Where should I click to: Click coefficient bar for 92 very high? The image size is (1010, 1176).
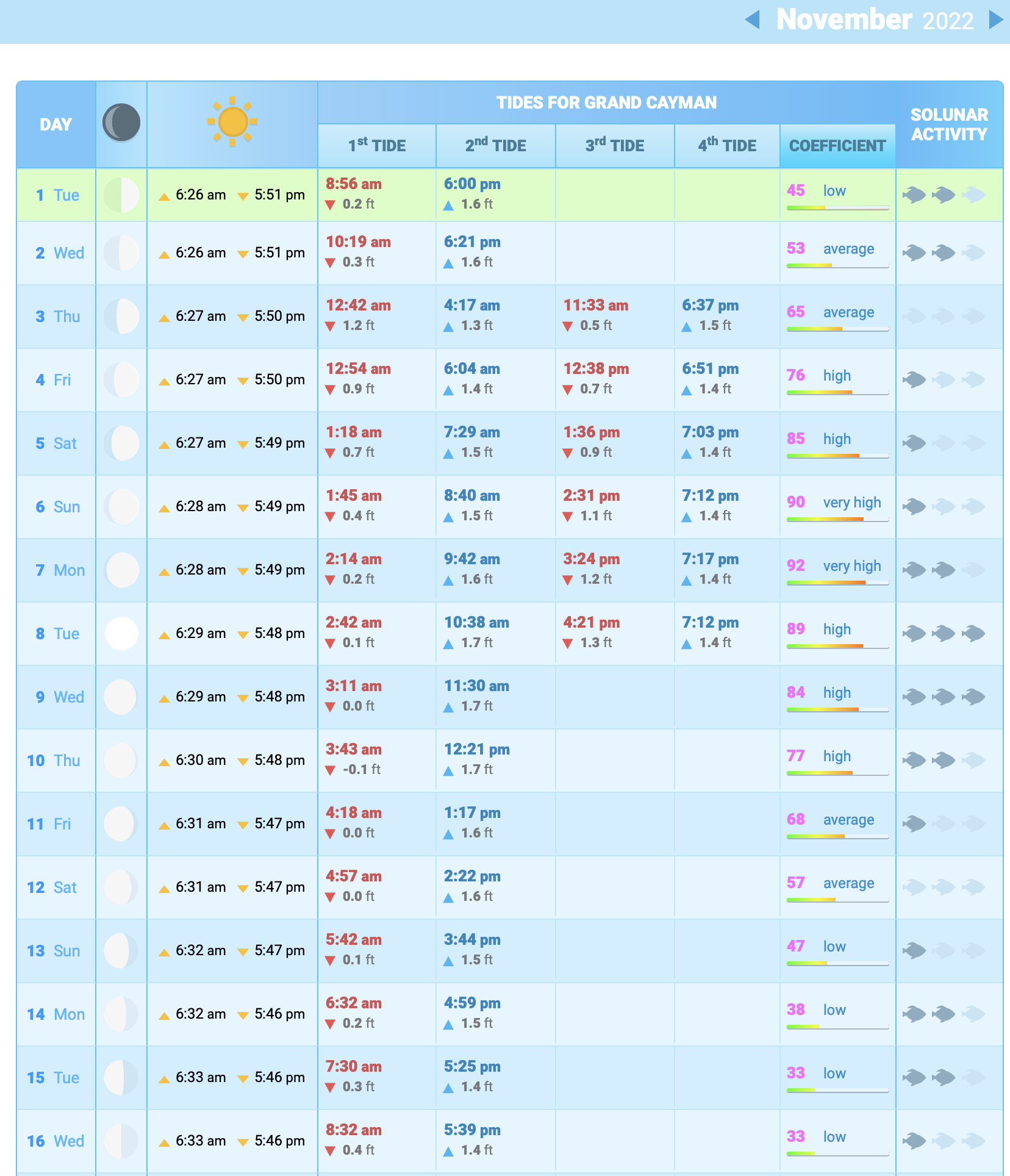click(837, 583)
